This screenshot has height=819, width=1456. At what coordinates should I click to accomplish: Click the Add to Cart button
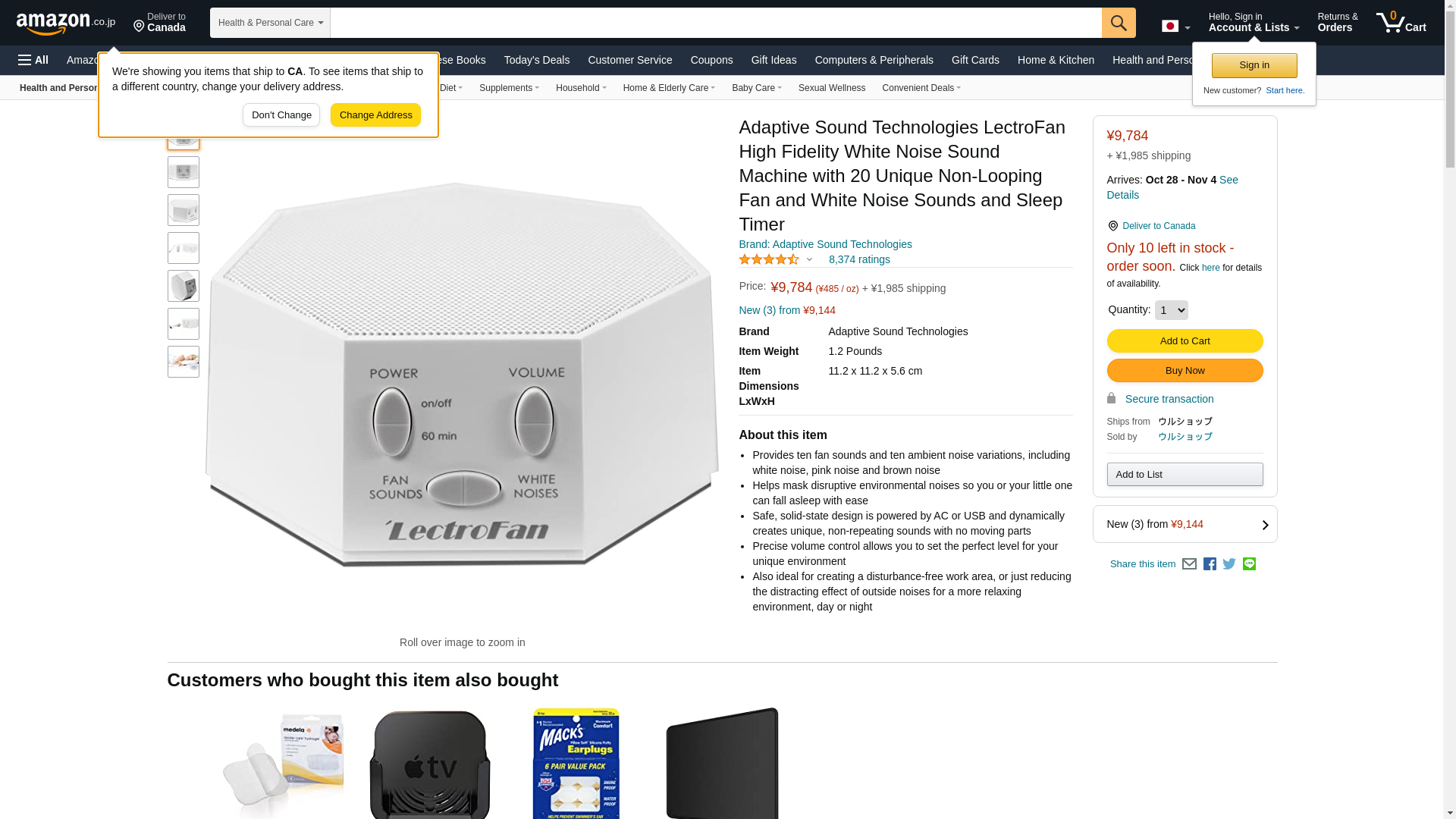(1185, 341)
